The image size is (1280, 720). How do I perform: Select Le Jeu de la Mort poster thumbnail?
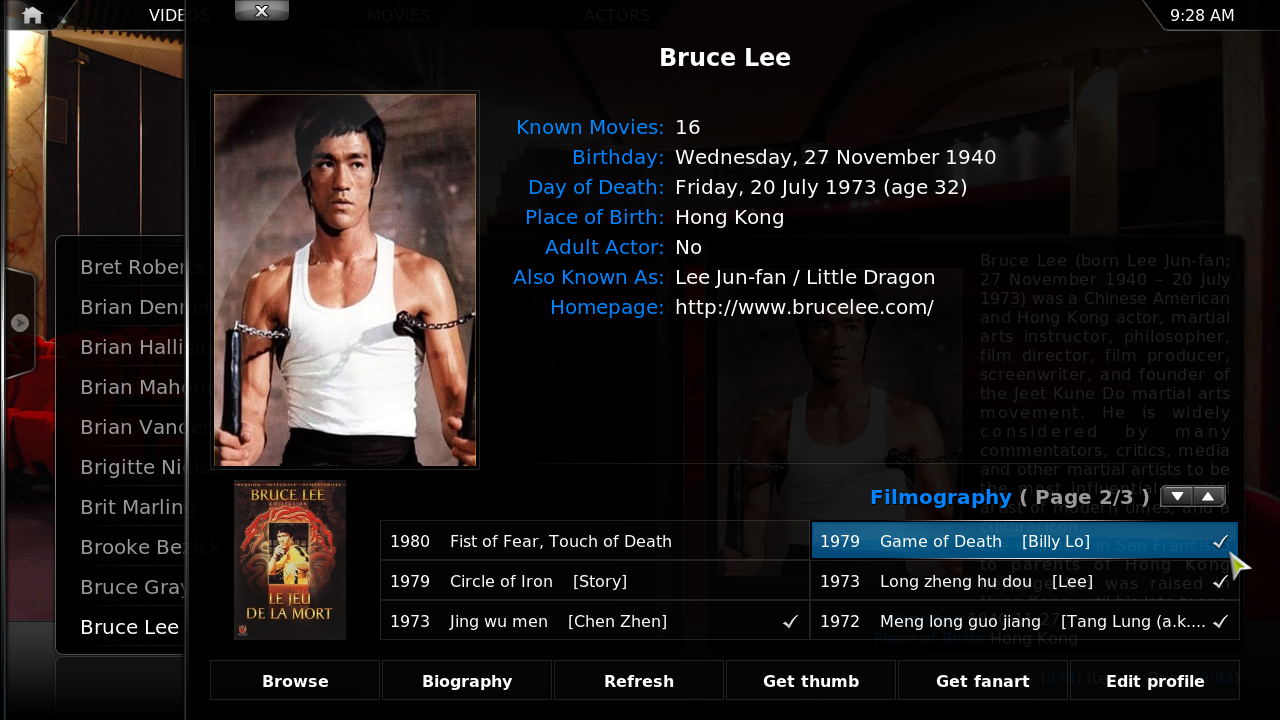coord(290,560)
